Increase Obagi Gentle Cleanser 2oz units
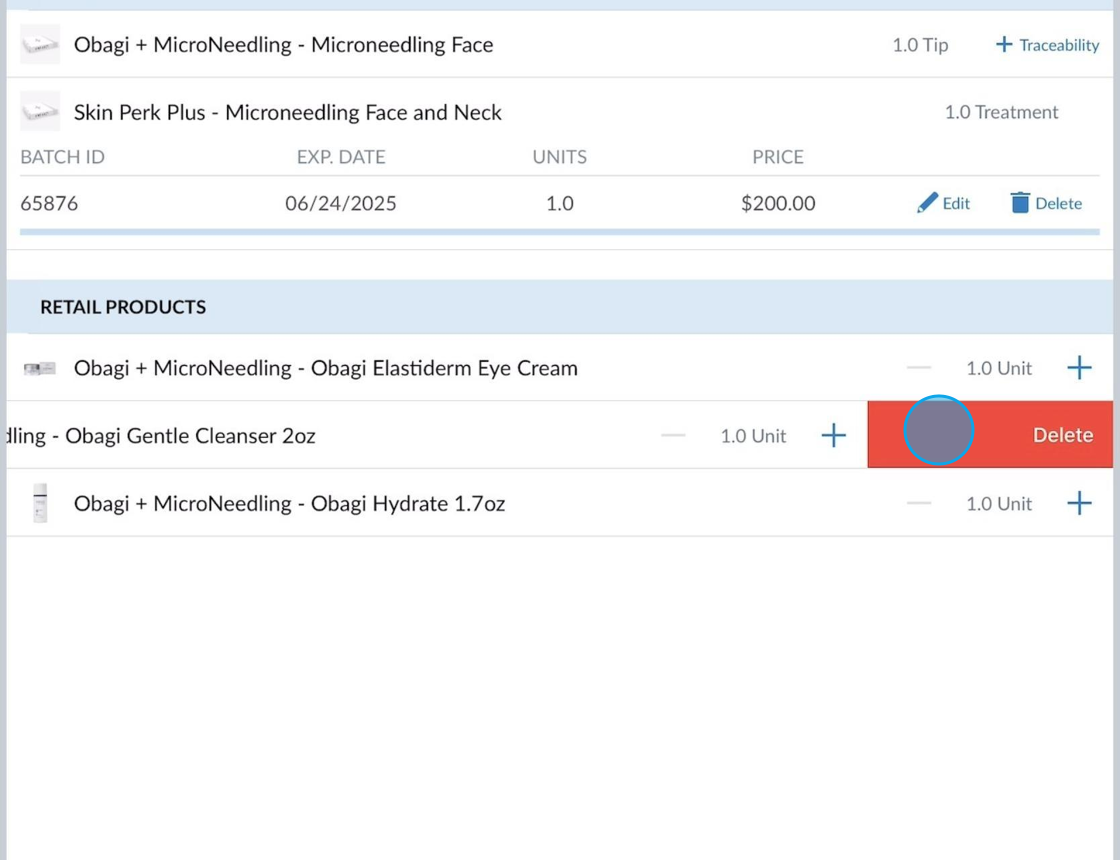This screenshot has height=860, width=1120. pos(834,435)
